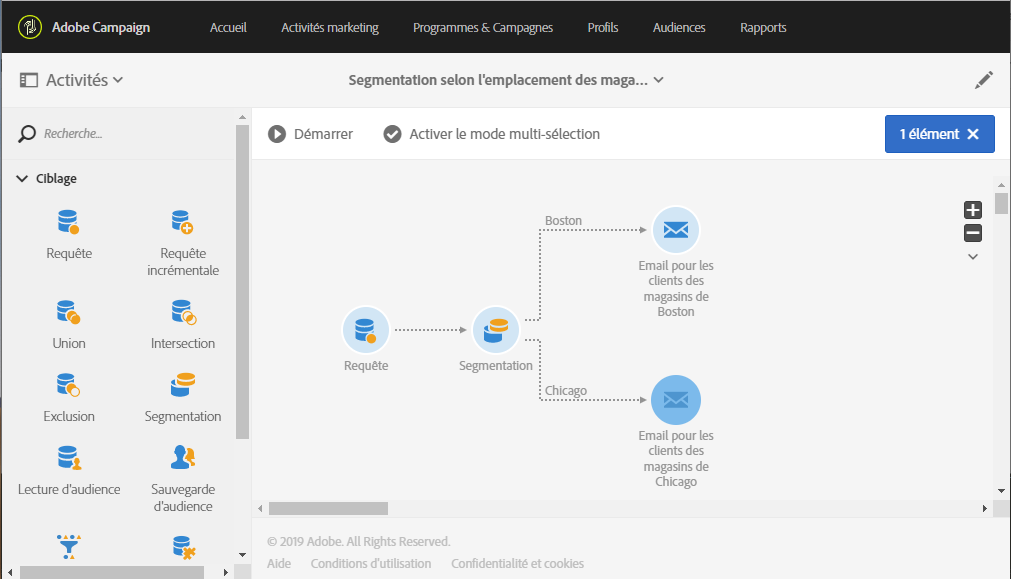
Task: Open the Conditions d'utilisation link
Action: (x=371, y=563)
